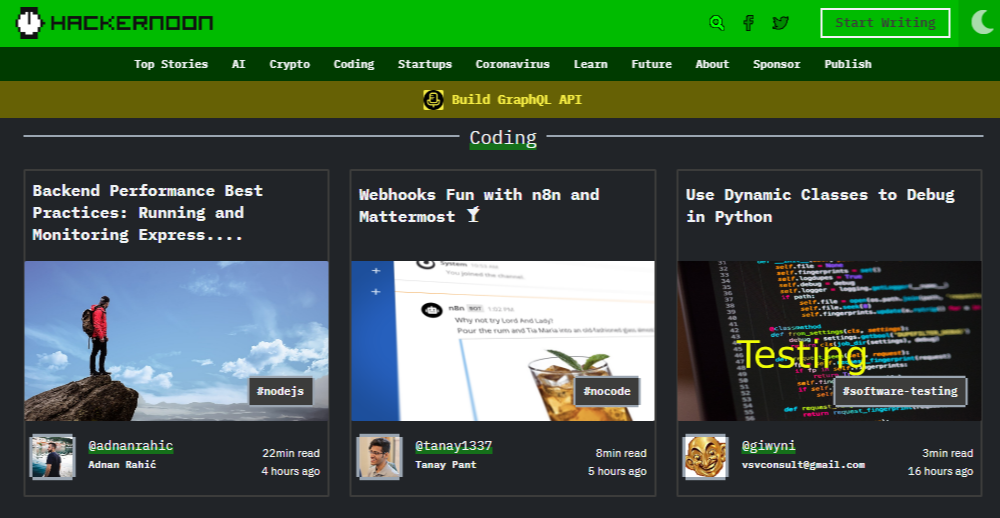
Task: Open the Startups menu item
Action: coord(425,64)
